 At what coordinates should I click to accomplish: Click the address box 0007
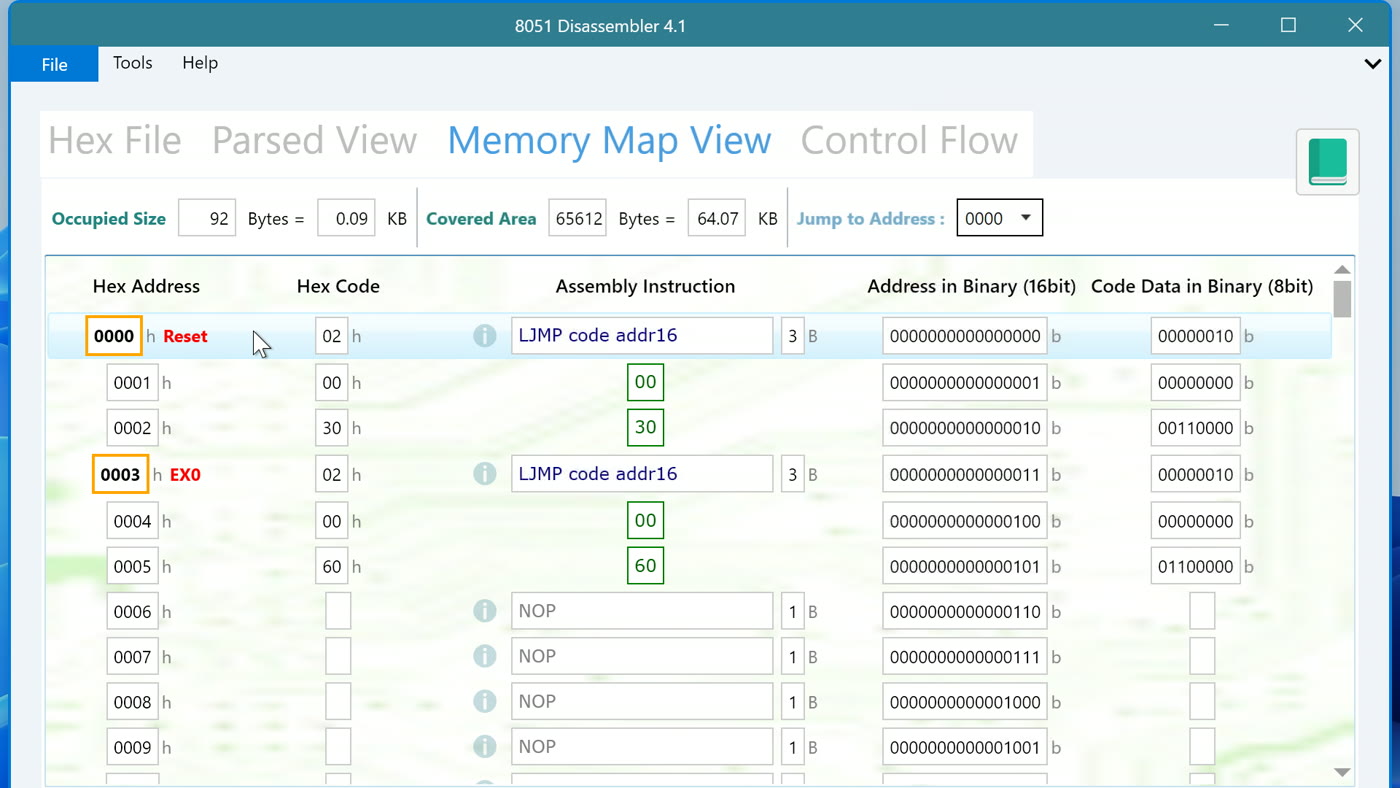(x=132, y=656)
